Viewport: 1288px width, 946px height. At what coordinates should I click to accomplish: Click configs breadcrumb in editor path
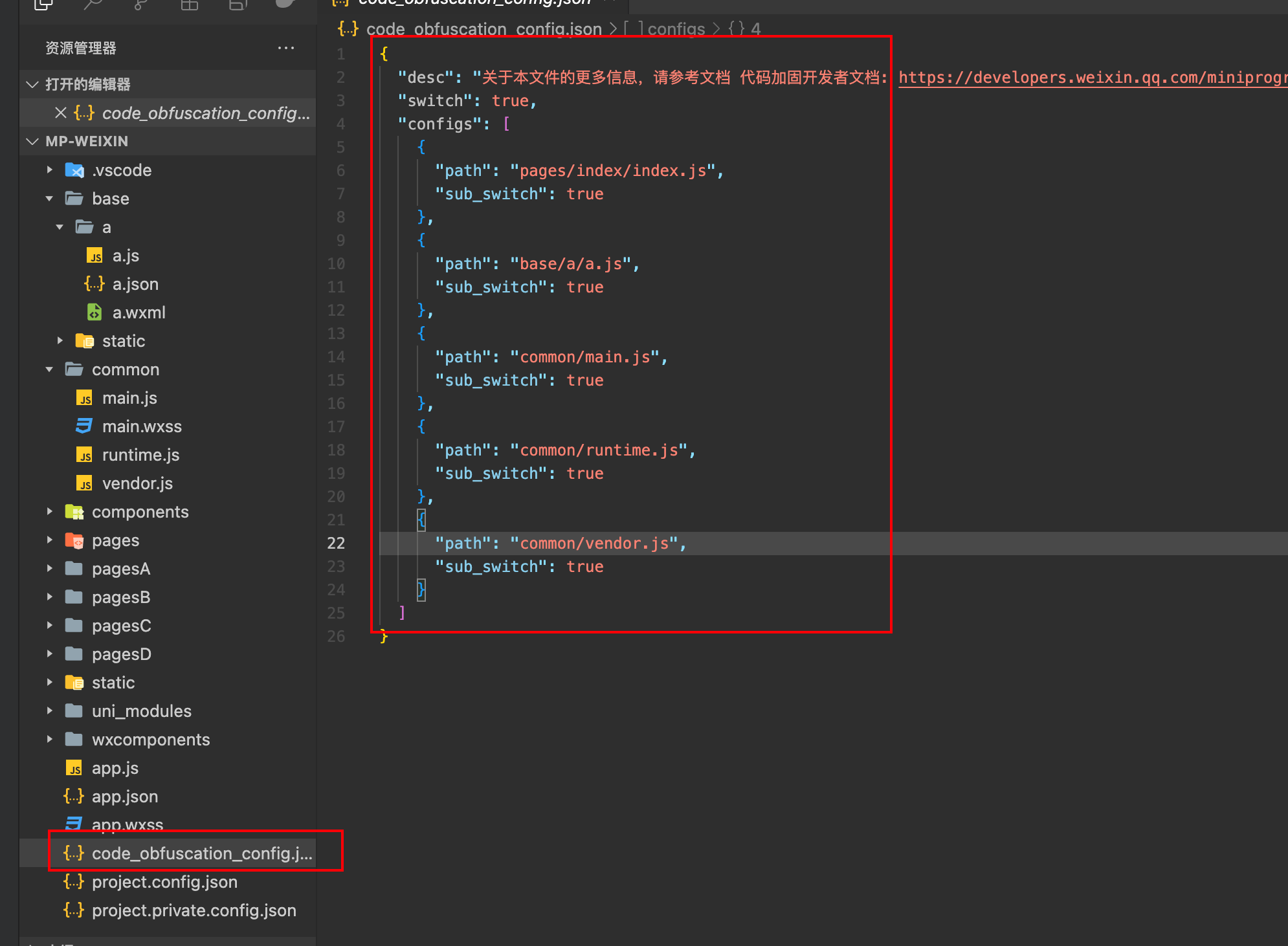(x=675, y=29)
